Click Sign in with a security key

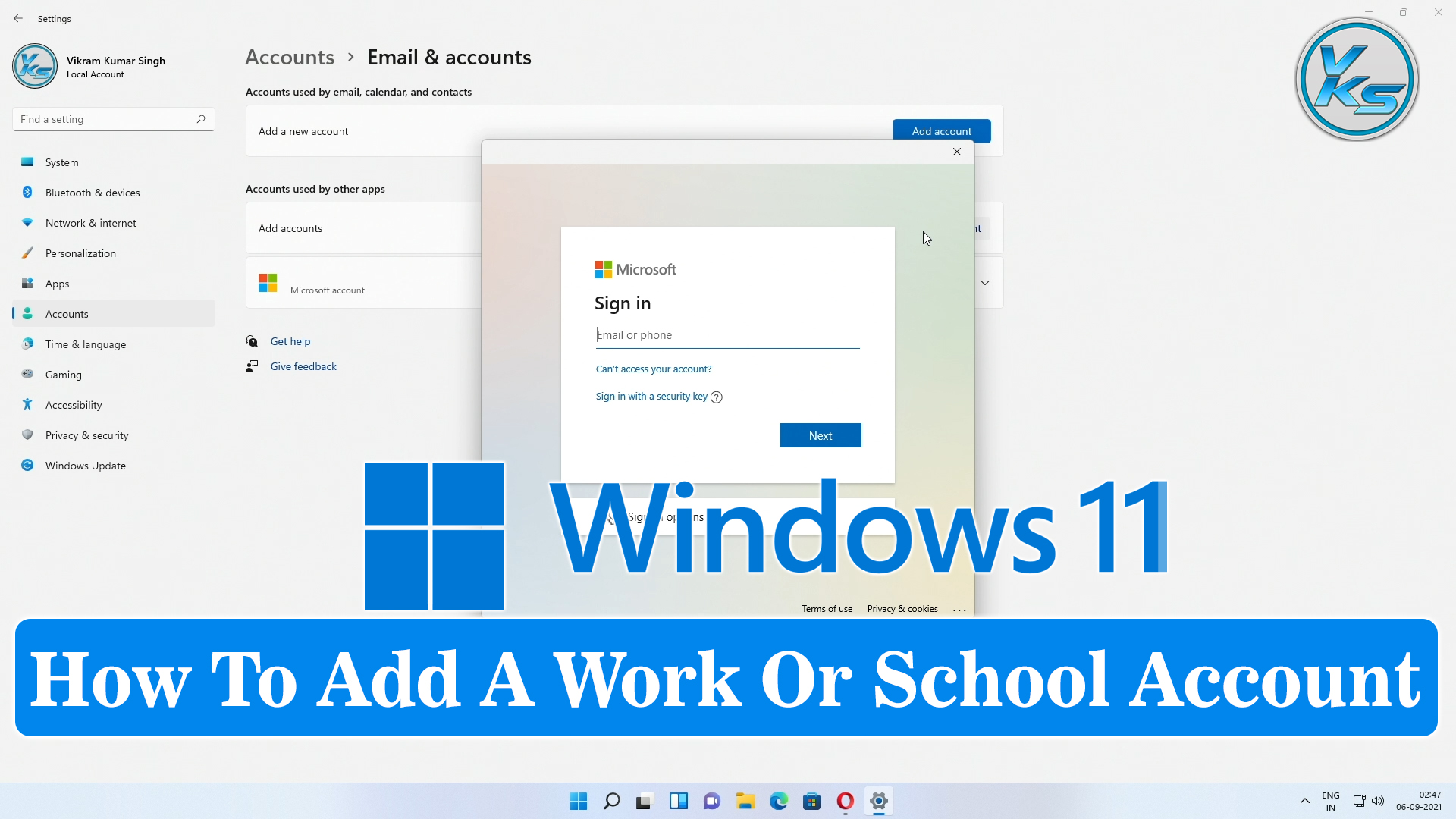(651, 397)
